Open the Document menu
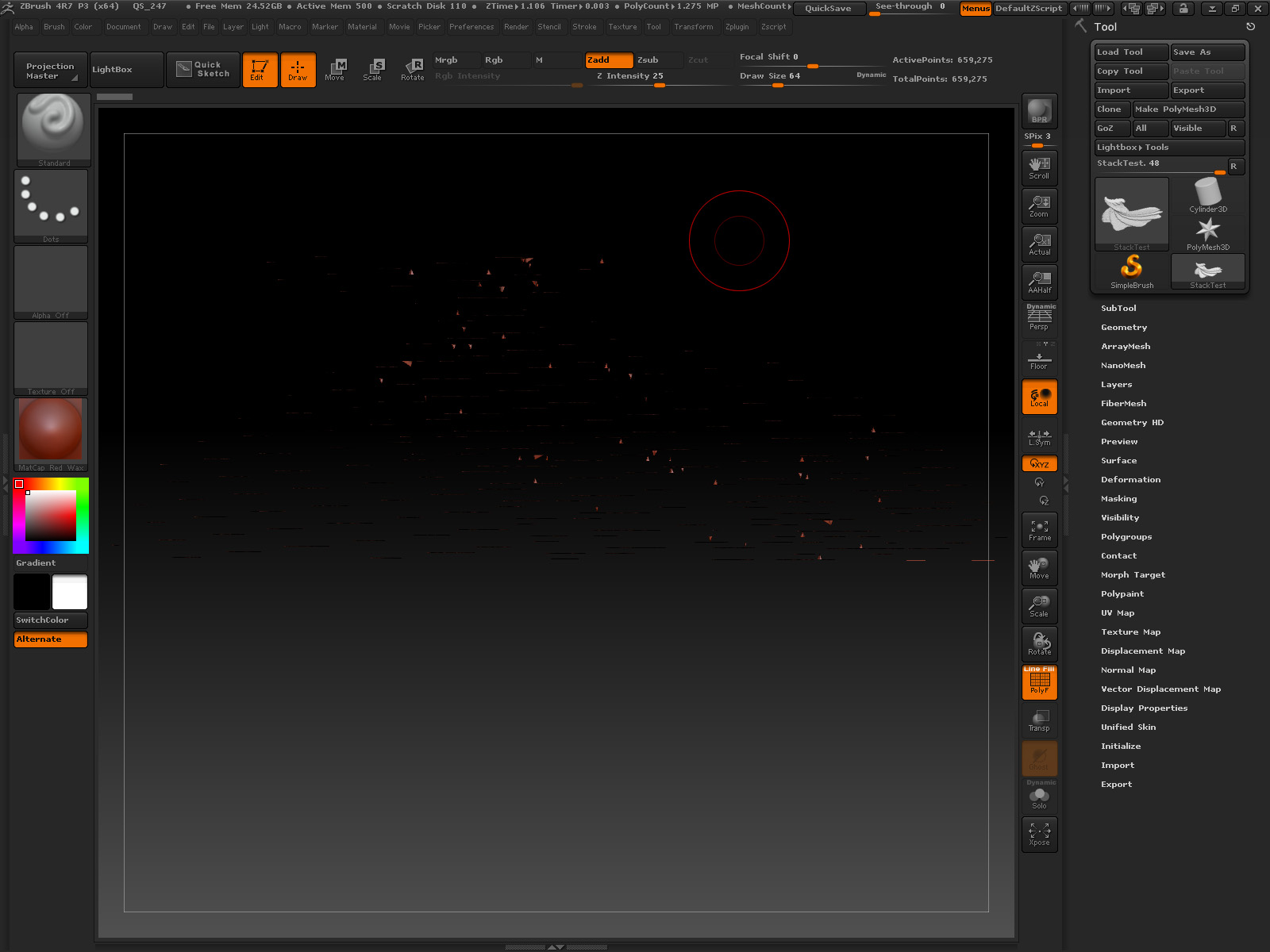This screenshot has height=952, width=1270. [124, 27]
